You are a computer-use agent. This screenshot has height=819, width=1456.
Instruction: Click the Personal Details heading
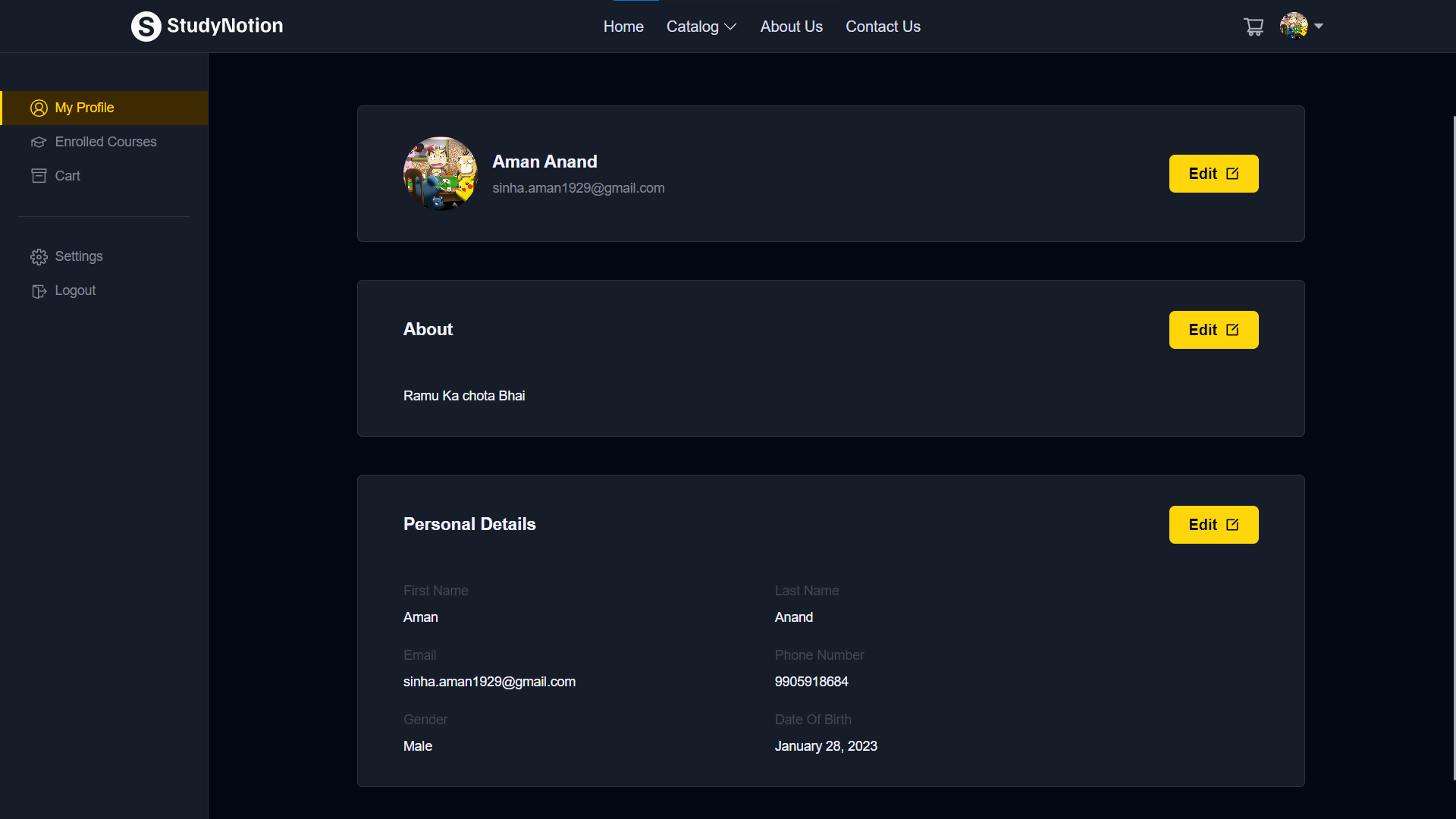pyautogui.click(x=469, y=524)
